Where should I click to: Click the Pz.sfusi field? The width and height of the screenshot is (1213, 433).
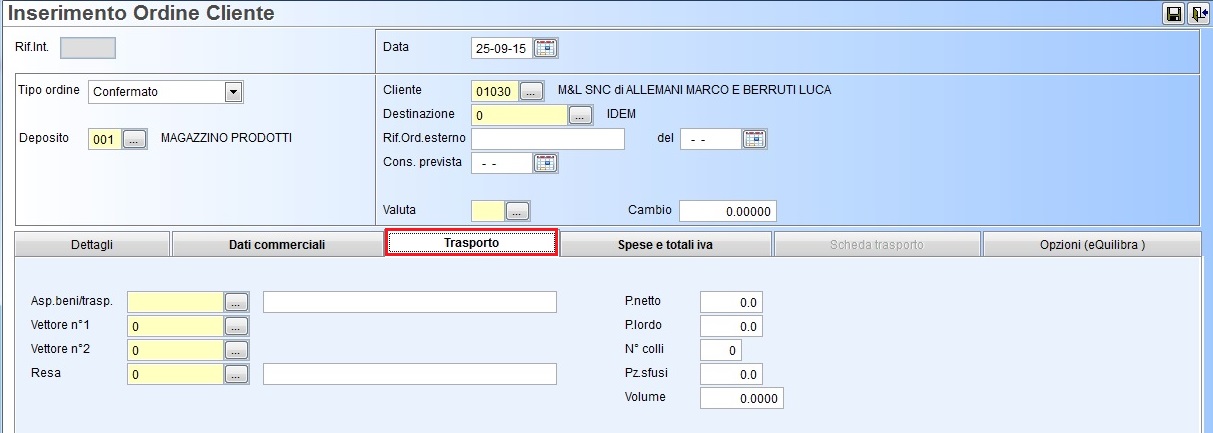[x=731, y=374]
